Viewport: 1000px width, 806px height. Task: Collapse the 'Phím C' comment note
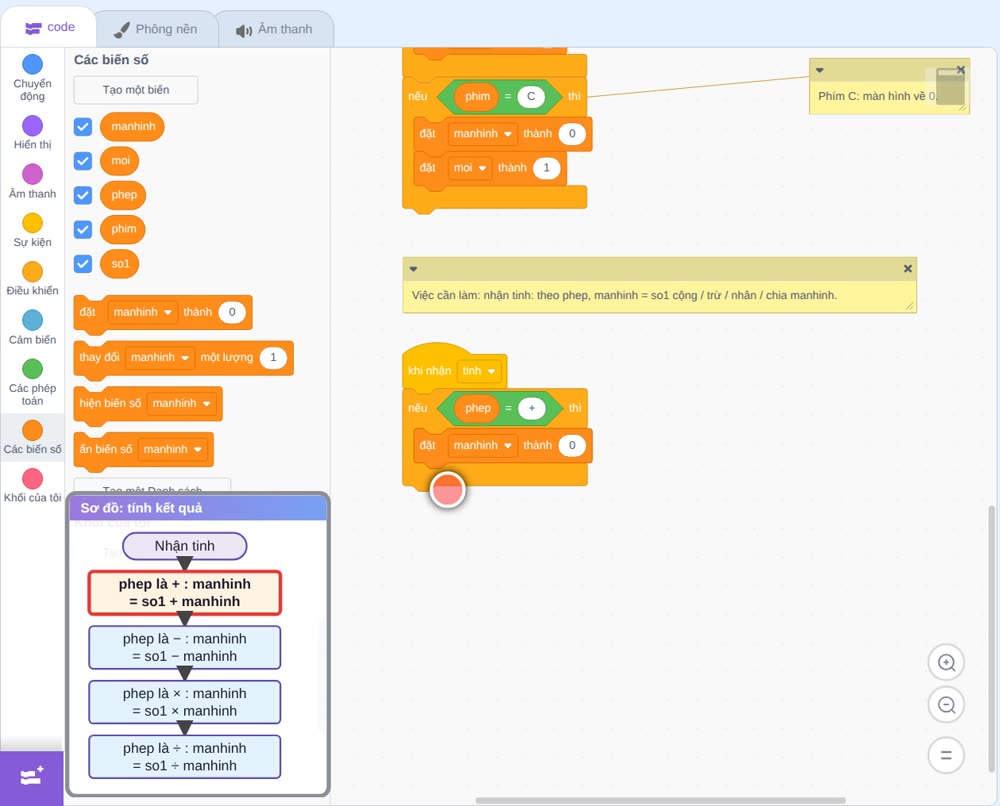click(x=820, y=70)
